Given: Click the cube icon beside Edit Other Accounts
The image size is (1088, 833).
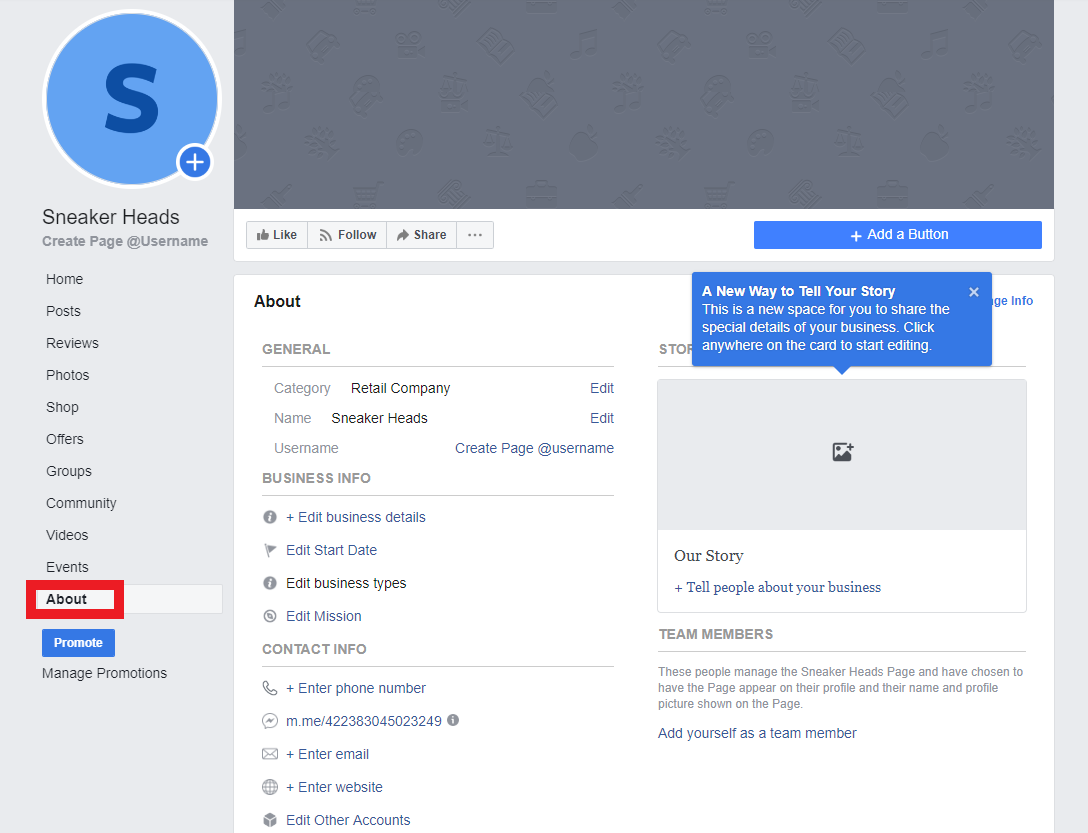Looking at the screenshot, I should (x=270, y=820).
